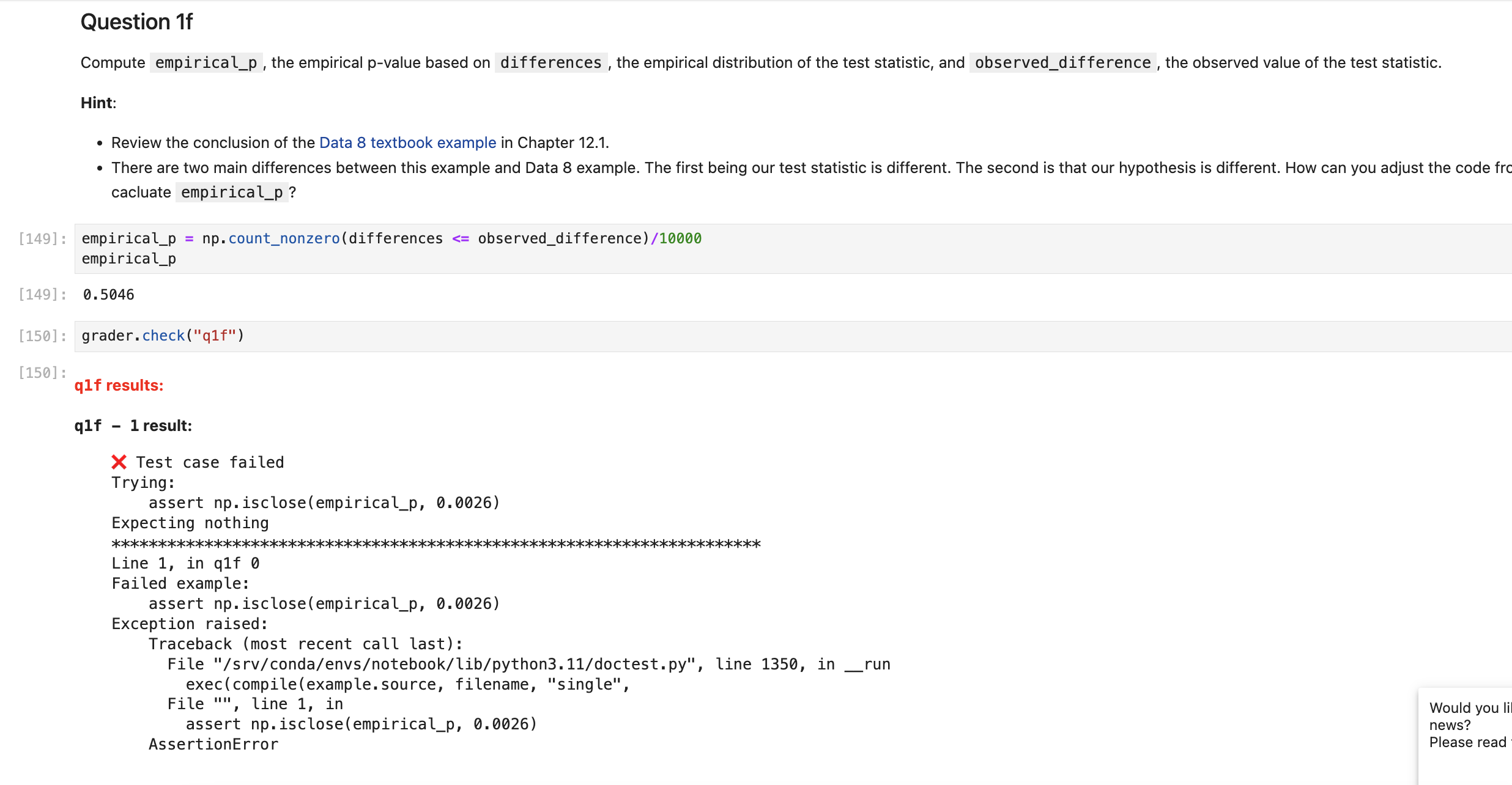The height and width of the screenshot is (785, 1512).
Task: Click the Question 1f heading
Action: click(136, 22)
